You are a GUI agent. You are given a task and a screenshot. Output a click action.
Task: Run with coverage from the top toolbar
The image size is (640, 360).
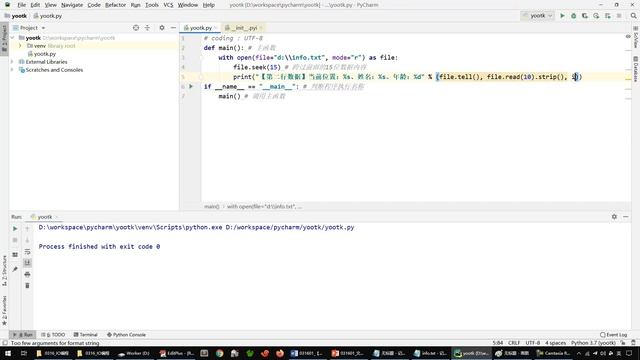click(585, 16)
